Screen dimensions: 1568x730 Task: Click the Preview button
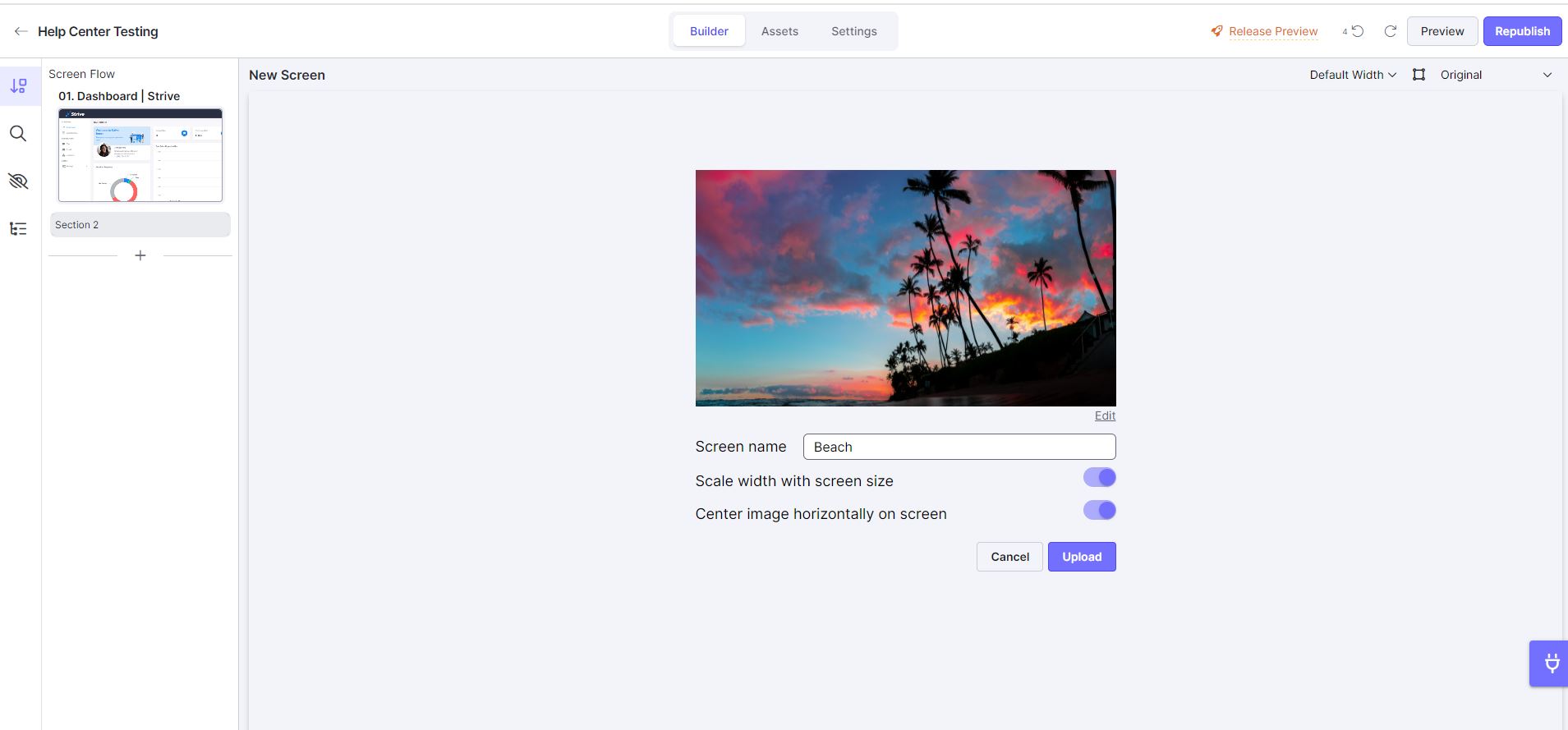coord(1442,31)
